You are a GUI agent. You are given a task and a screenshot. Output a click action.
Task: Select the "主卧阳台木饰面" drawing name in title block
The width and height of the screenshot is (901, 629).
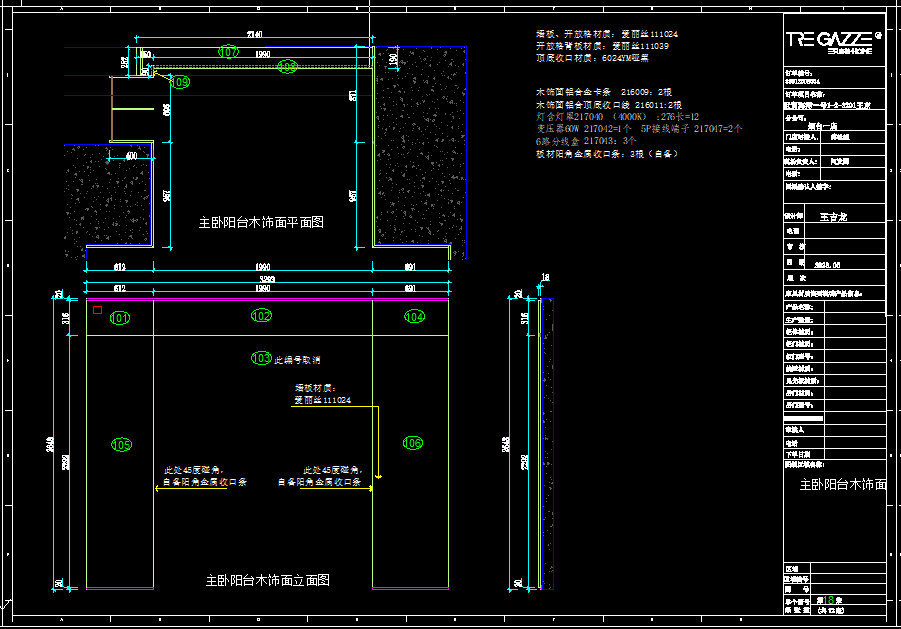pos(843,485)
